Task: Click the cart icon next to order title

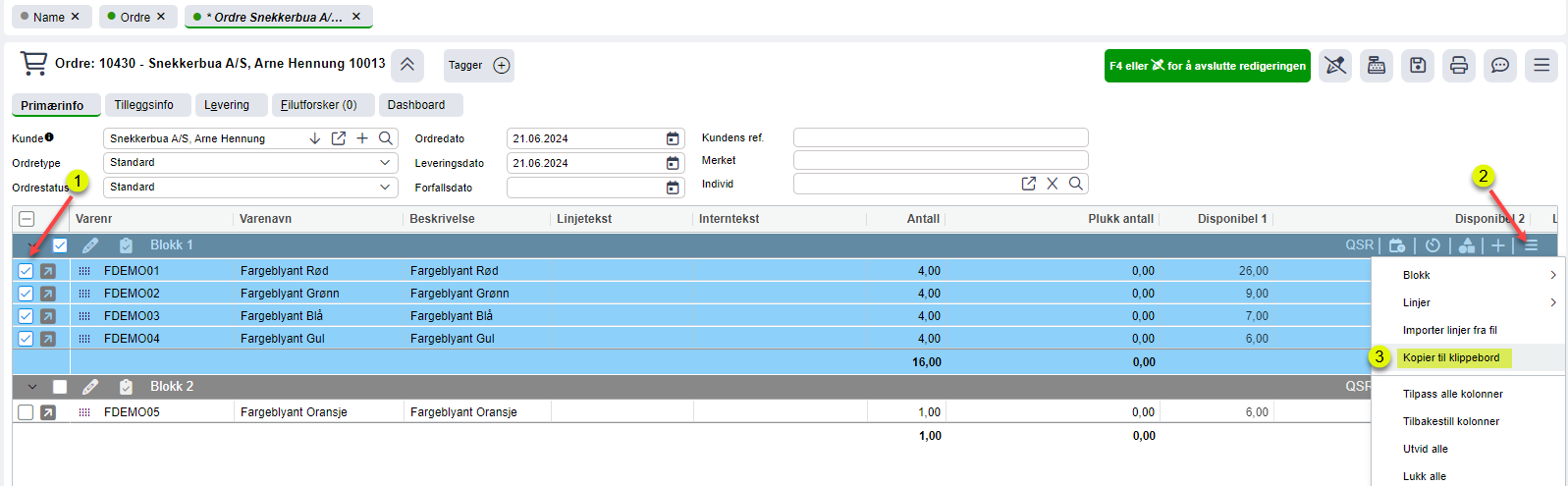Action: coord(33,64)
